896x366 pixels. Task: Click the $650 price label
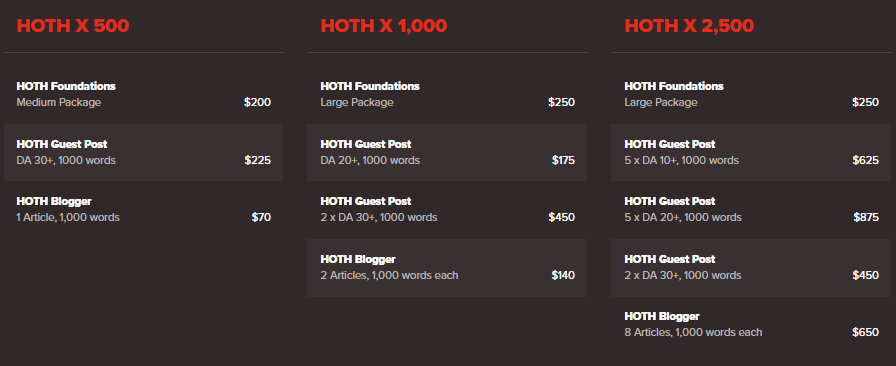[x=866, y=332]
